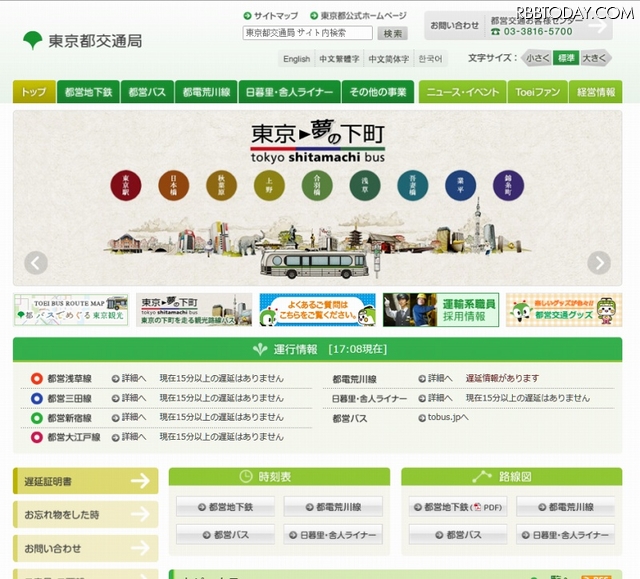Switch language to 한국어
This screenshot has width=640, height=579.
pyautogui.click(x=431, y=59)
